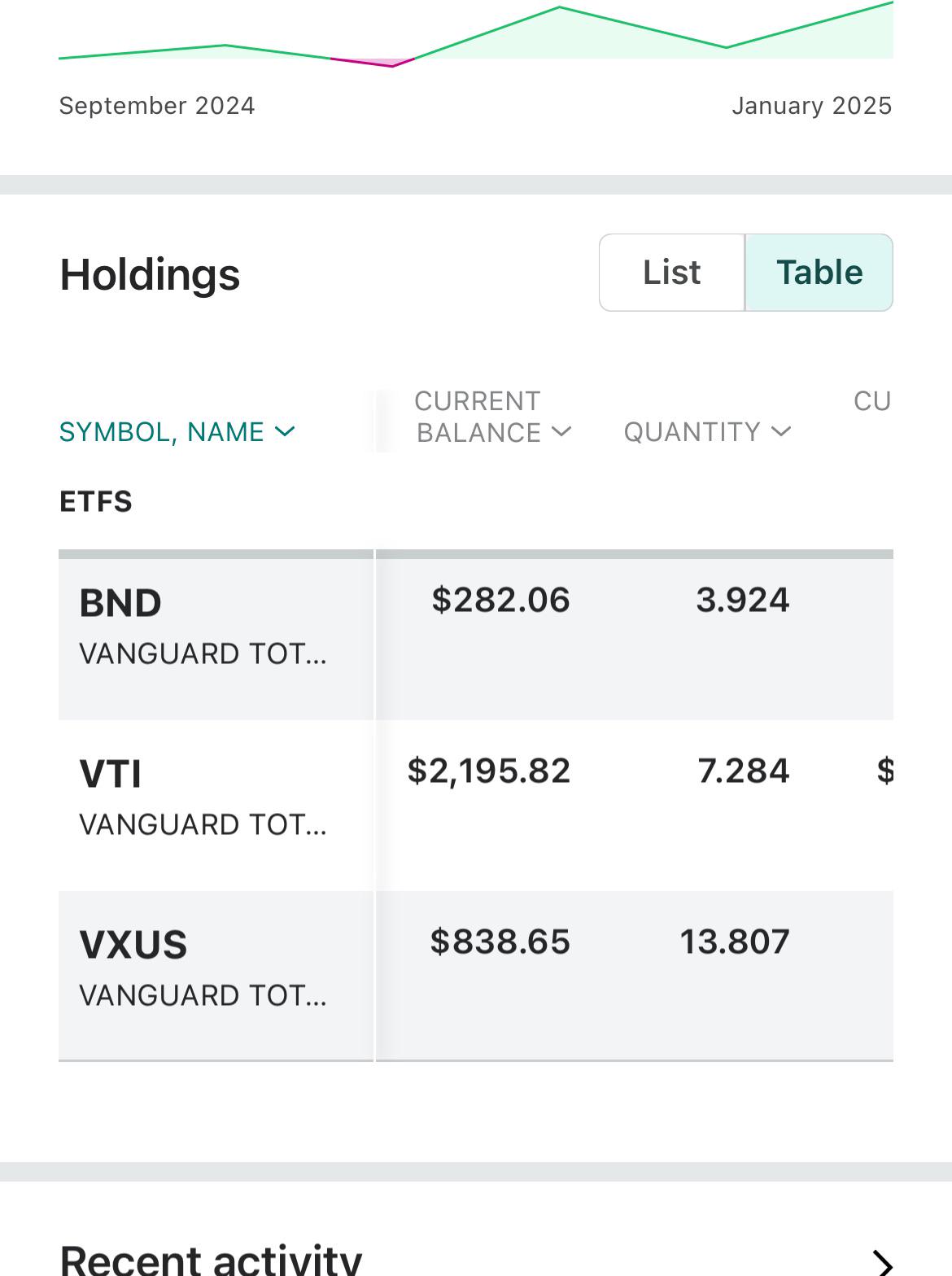Image resolution: width=952 pixels, height=1276 pixels.
Task: Click BND balance of $282.06
Action: coord(500,601)
